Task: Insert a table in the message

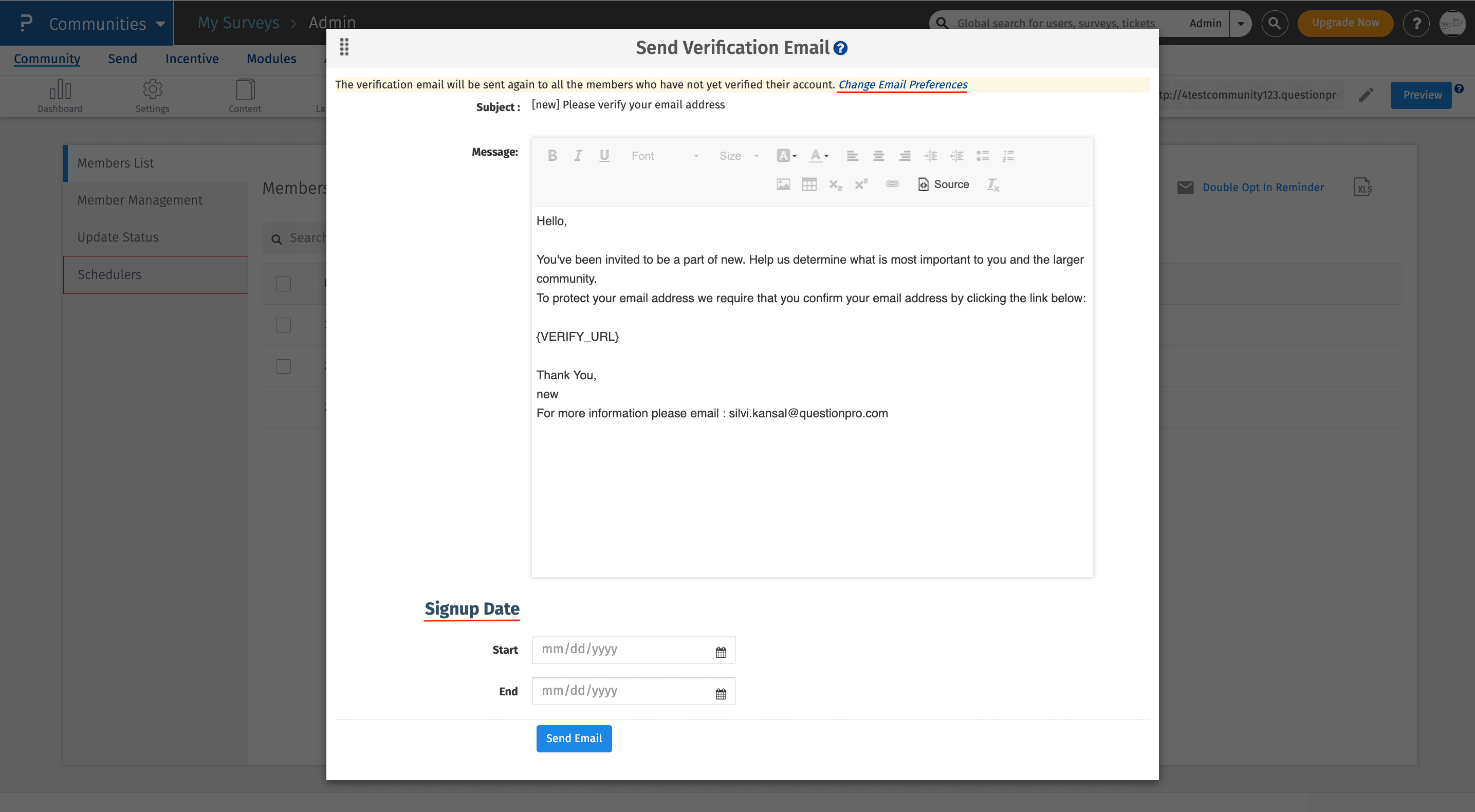Action: [809, 184]
